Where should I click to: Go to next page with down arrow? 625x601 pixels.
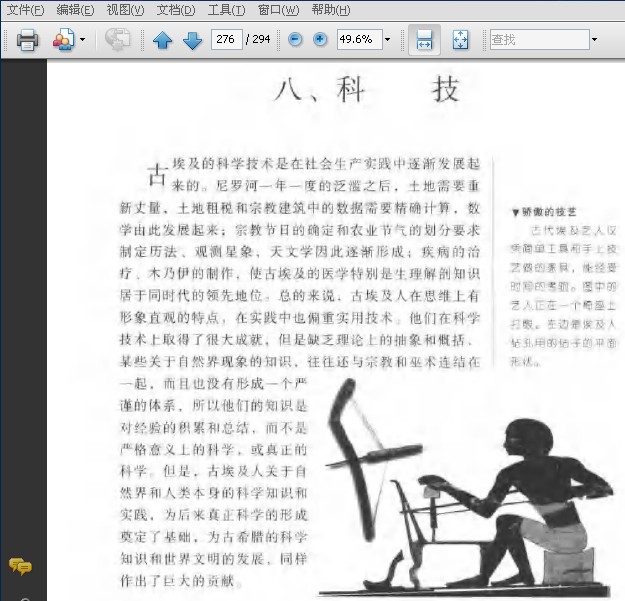(x=193, y=40)
